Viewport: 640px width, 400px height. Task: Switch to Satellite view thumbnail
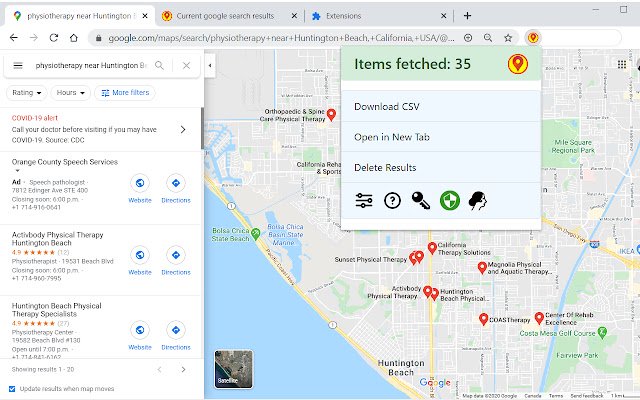233,369
